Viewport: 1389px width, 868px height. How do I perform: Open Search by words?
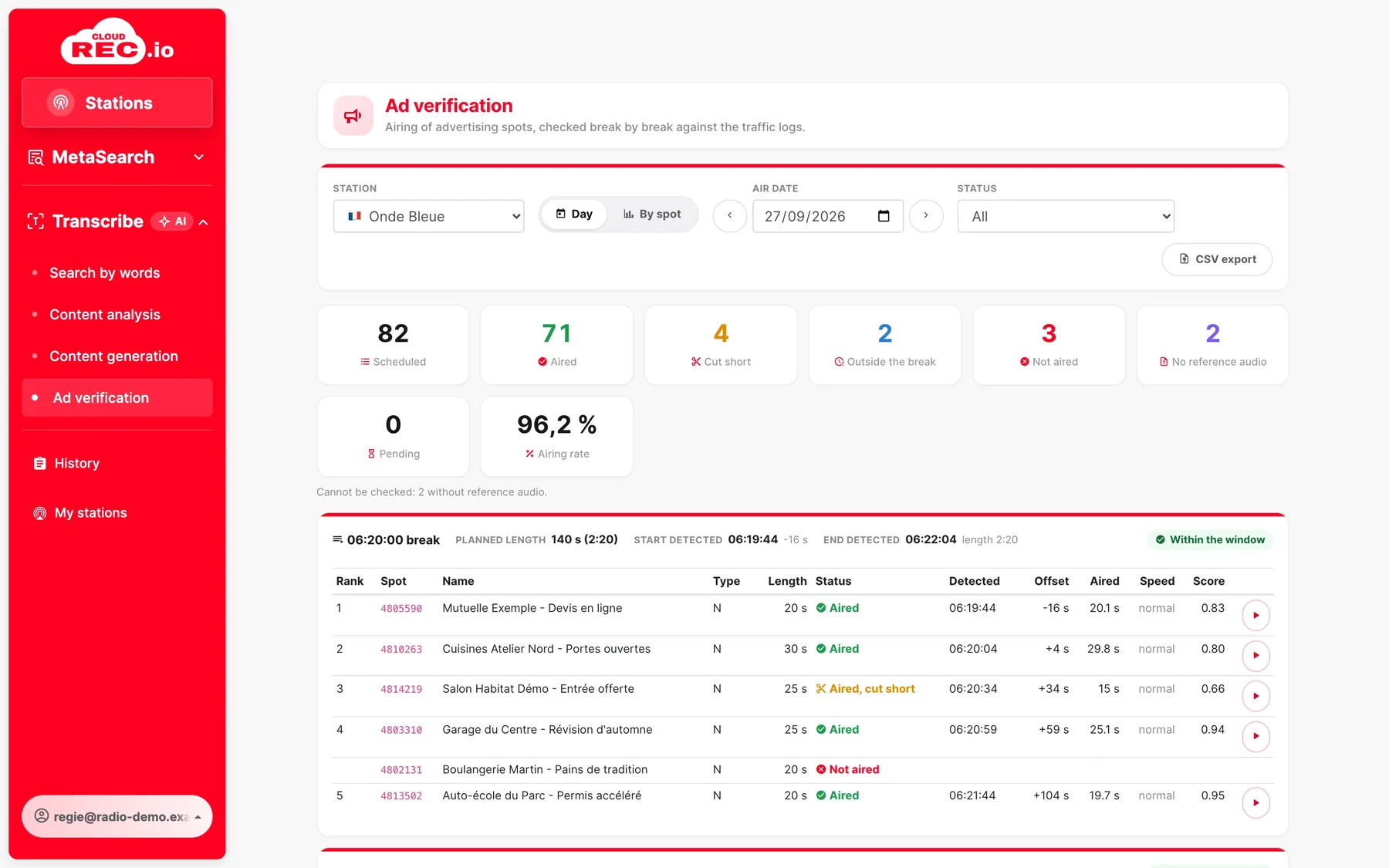(x=105, y=273)
